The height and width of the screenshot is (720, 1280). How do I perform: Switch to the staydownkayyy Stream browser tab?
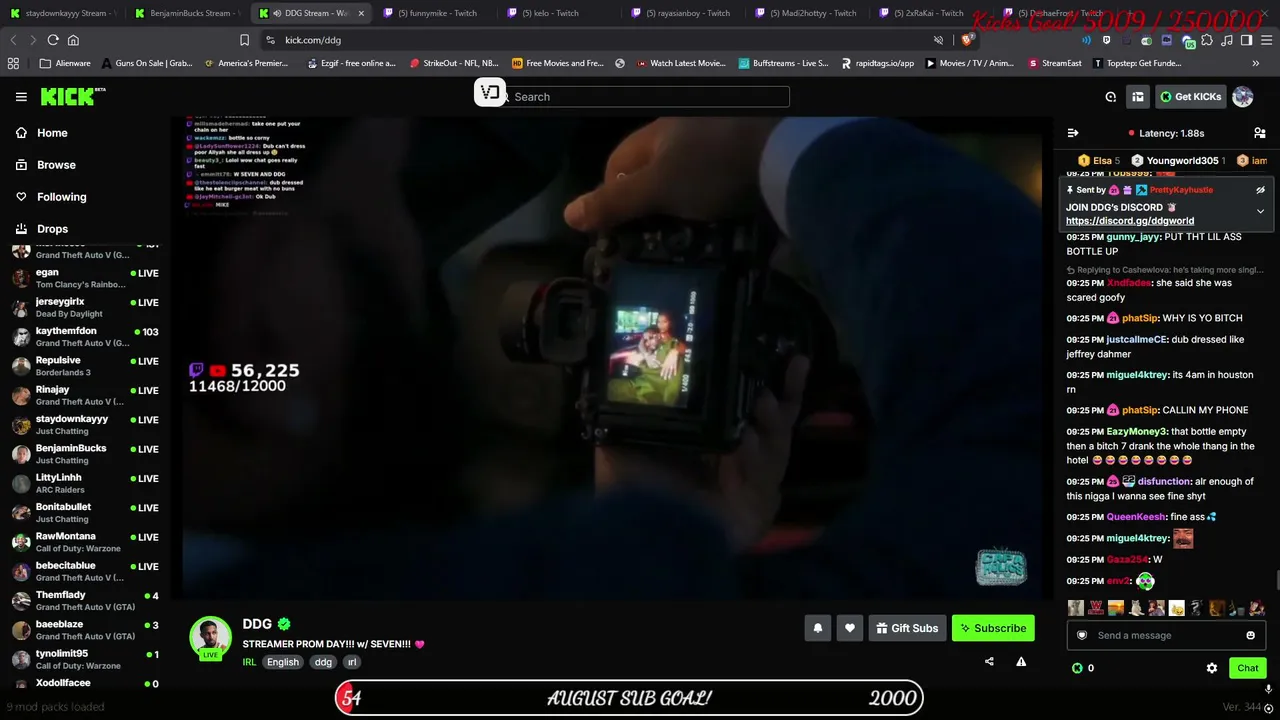[63, 13]
